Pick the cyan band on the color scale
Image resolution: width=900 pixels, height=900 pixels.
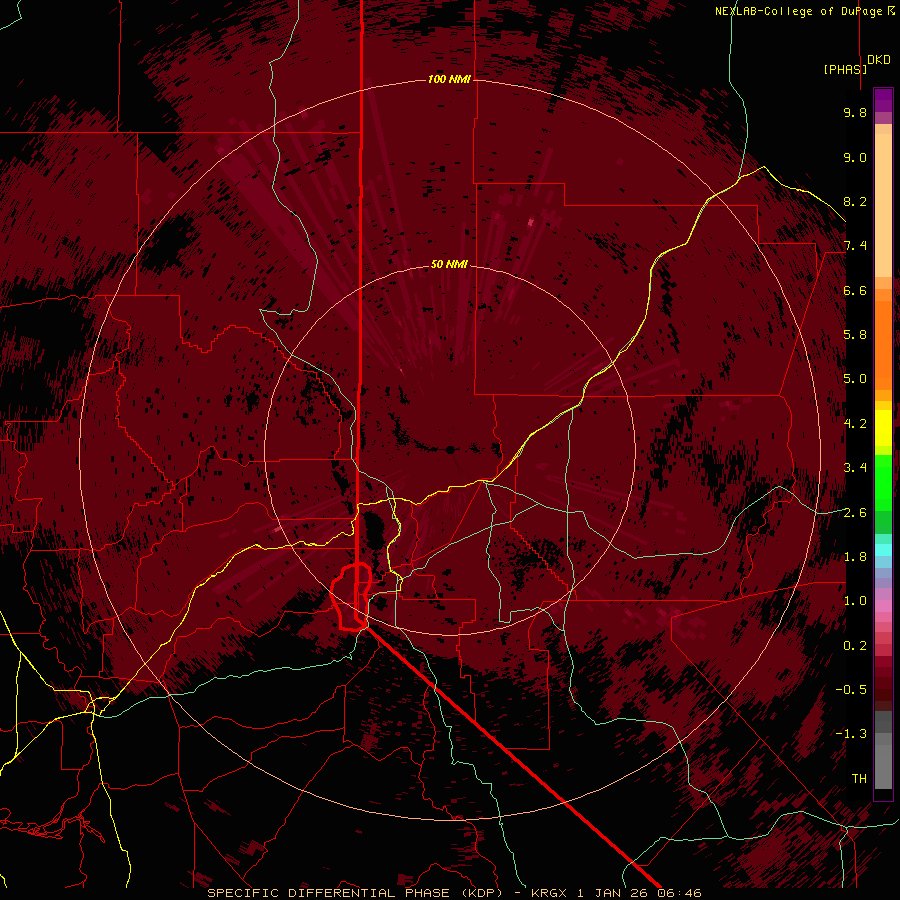(883, 550)
